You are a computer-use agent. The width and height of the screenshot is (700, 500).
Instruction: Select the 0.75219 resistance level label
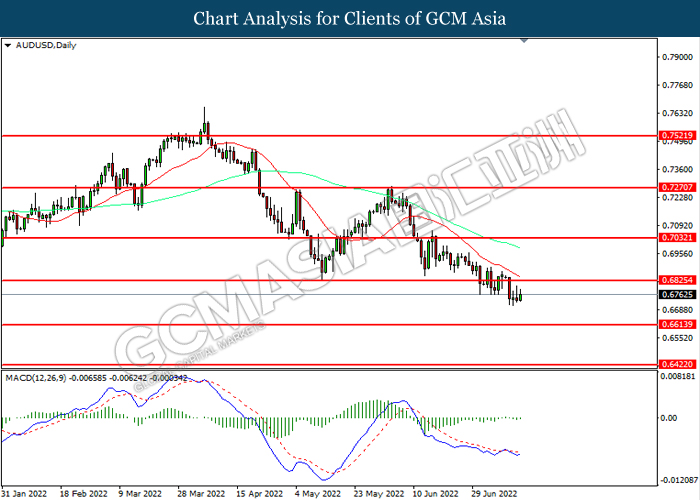pos(677,135)
